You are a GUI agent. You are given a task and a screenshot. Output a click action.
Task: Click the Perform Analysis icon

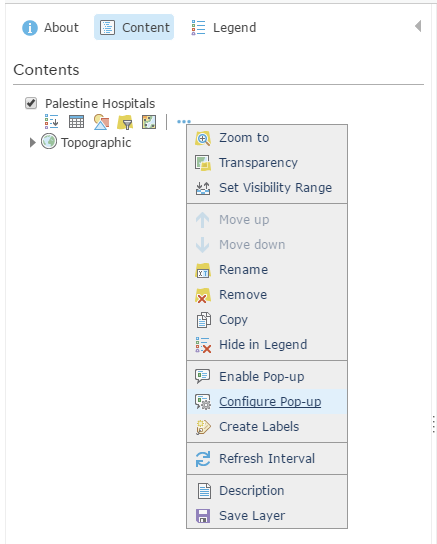click(x=149, y=122)
